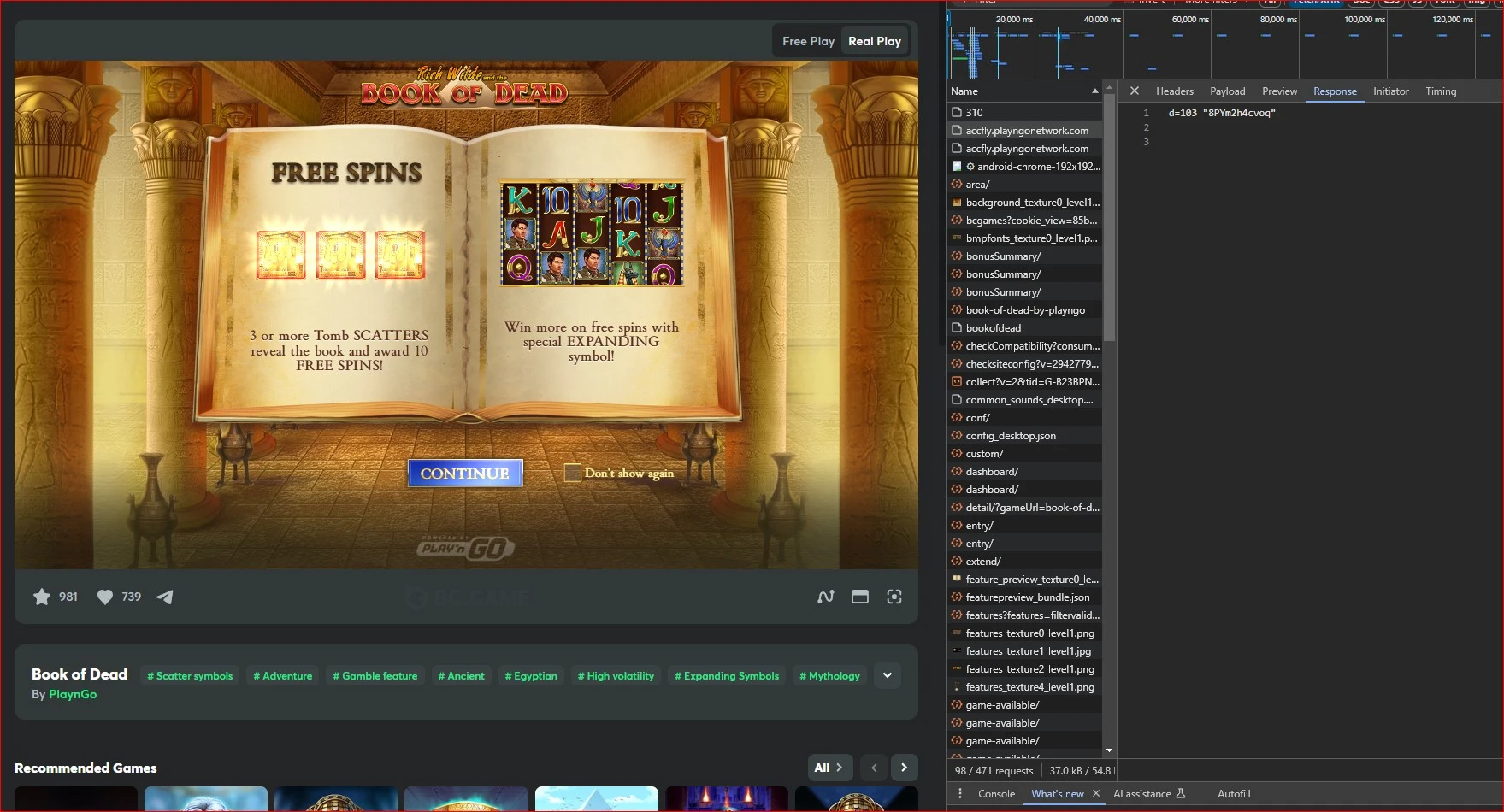Image resolution: width=1504 pixels, height=812 pixels.
Task: Select the Response tab
Action: point(1335,91)
